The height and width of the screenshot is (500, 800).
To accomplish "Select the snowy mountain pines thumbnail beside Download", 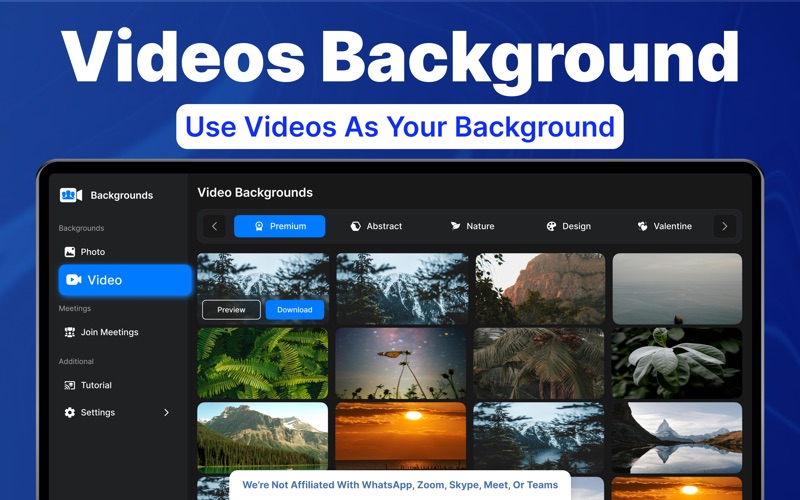I will 402,289.
